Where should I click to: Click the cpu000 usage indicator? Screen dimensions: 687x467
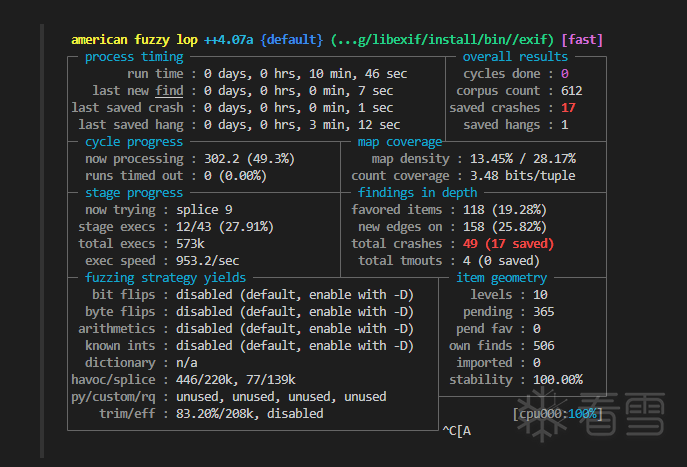click(x=557, y=414)
